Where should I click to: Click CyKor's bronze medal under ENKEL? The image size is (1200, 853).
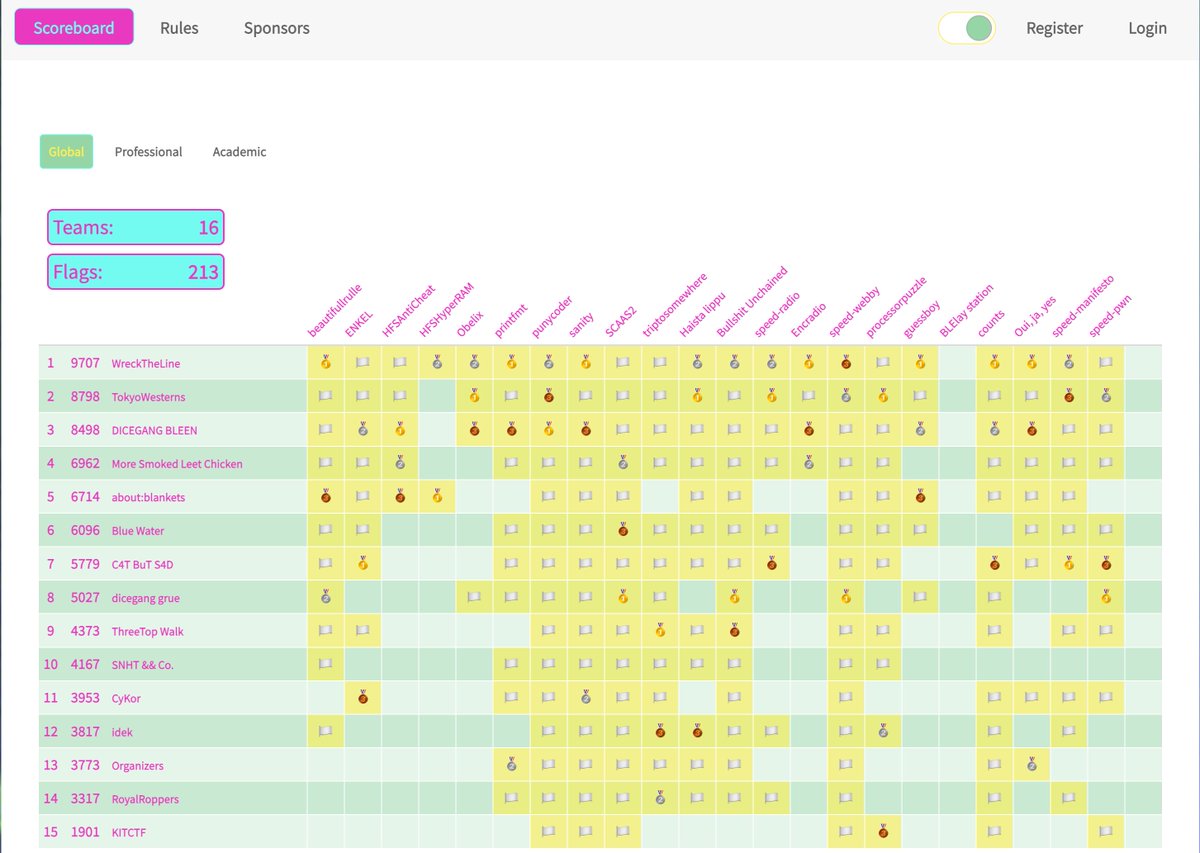pos(363,698)
